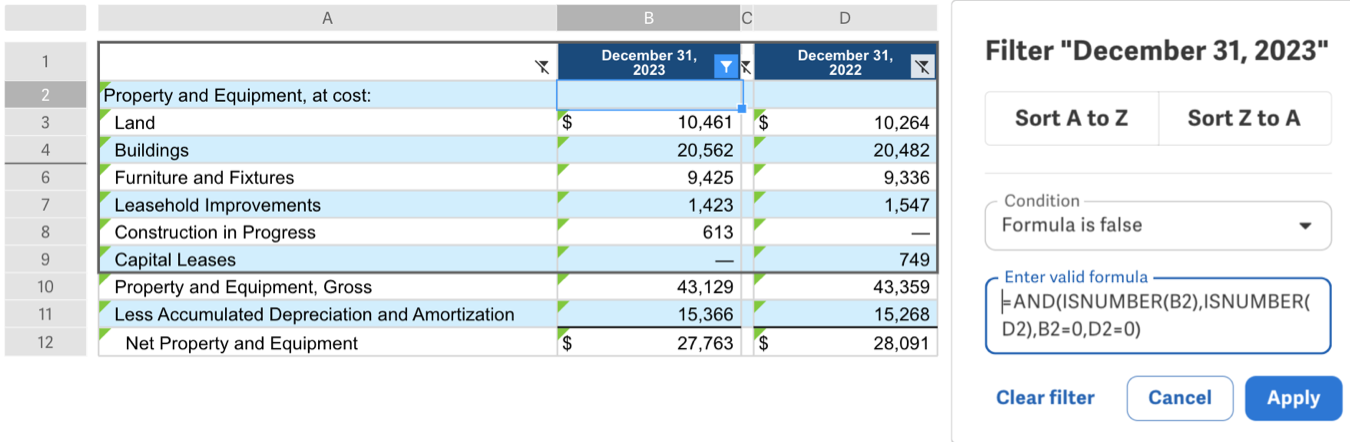Click inside the Enter valid formula field
Image resolution: width=1350 pixels, height=442 pixels.
point(1158,316)
